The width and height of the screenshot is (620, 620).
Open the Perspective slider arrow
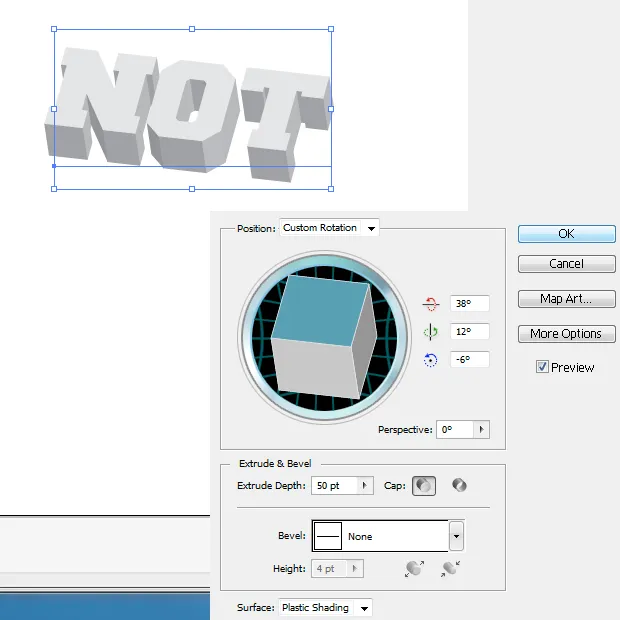(x=483, y=430)
